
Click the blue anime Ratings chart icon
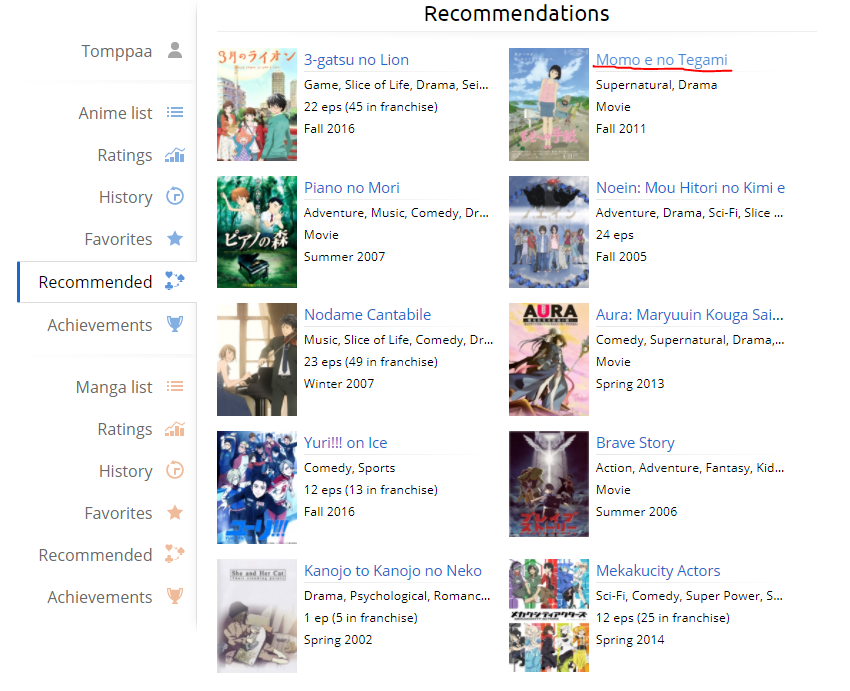point(175,155)
